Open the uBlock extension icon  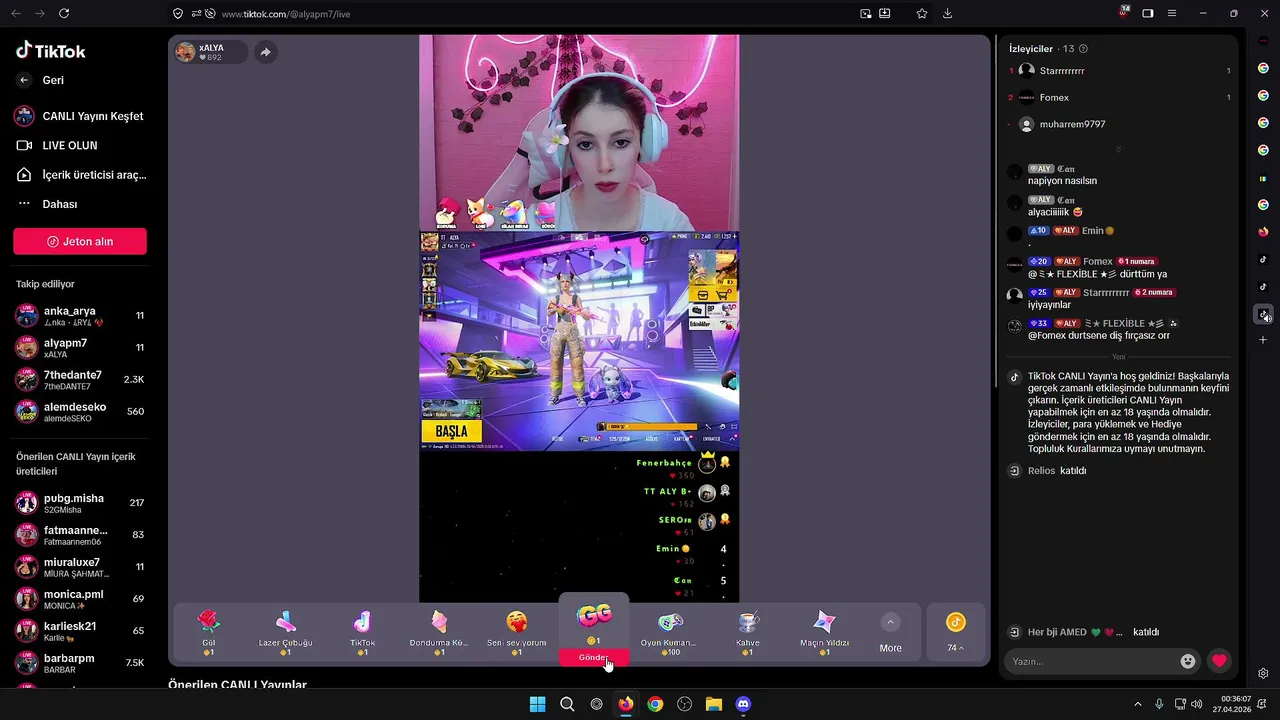coord(1124,12)
